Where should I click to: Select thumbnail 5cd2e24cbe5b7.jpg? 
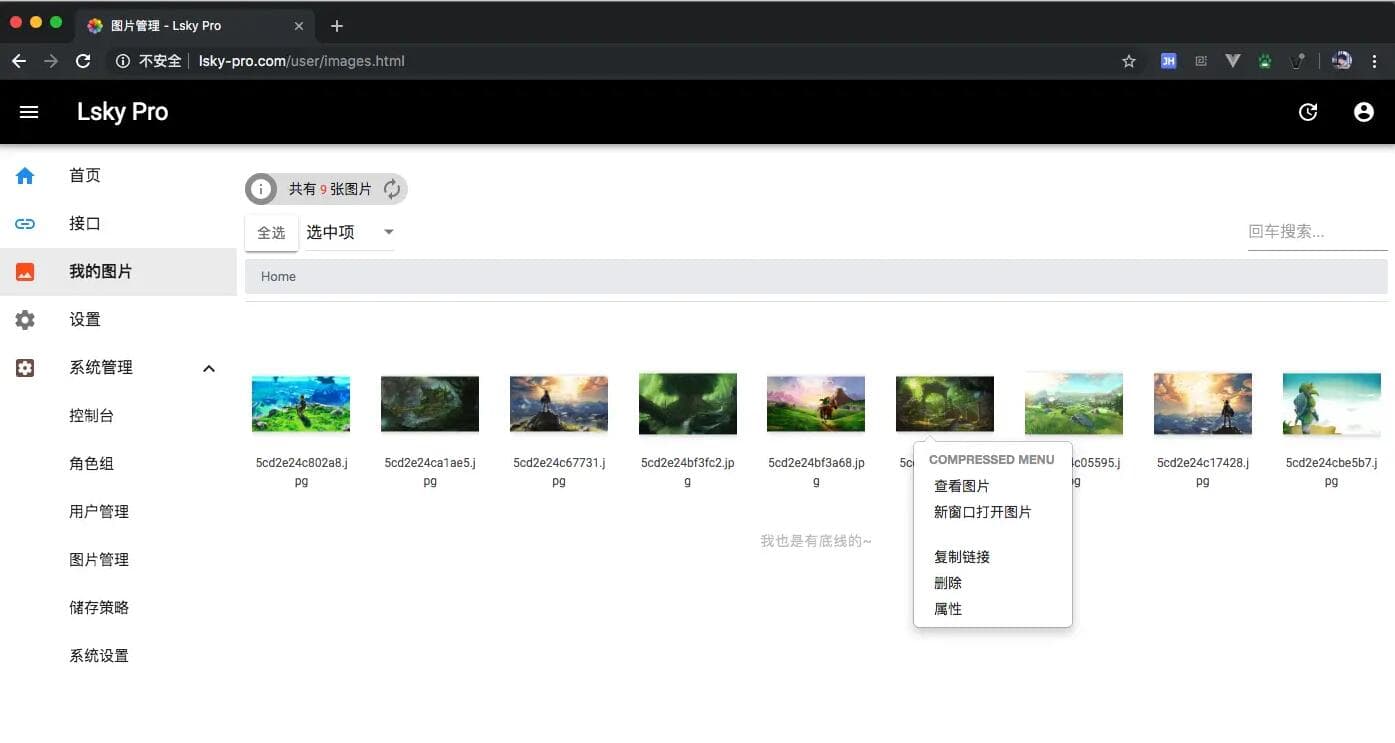point(1331,404)
